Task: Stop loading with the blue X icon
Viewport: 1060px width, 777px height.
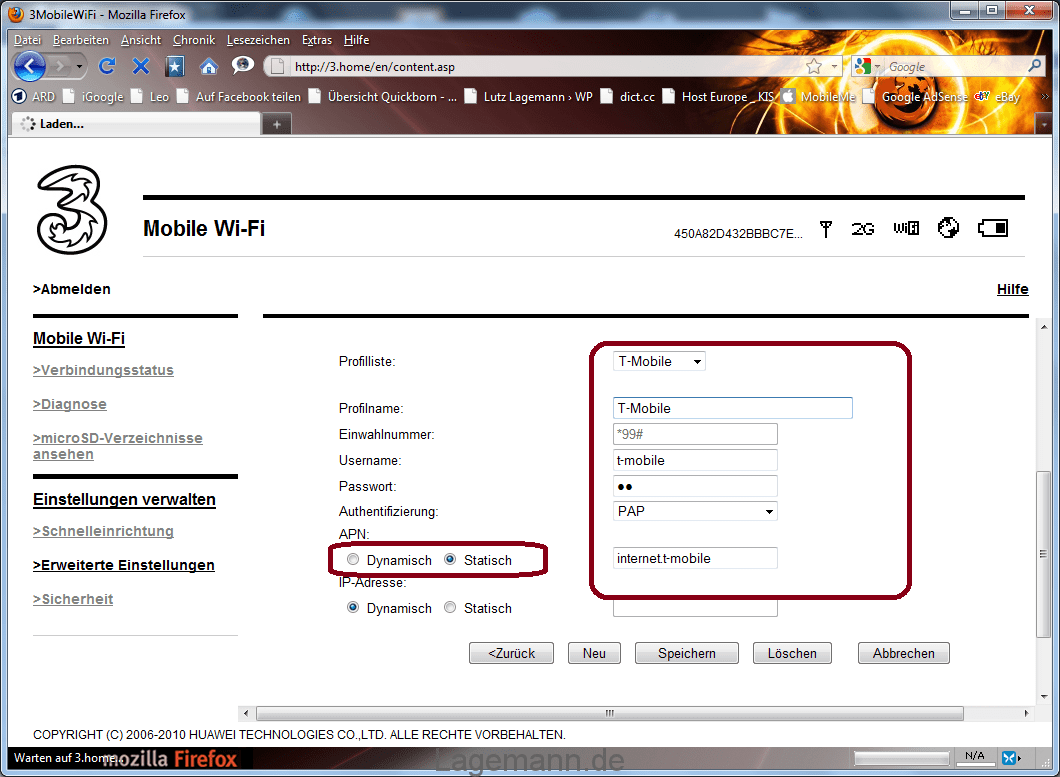Action: (x=141, y=66)
